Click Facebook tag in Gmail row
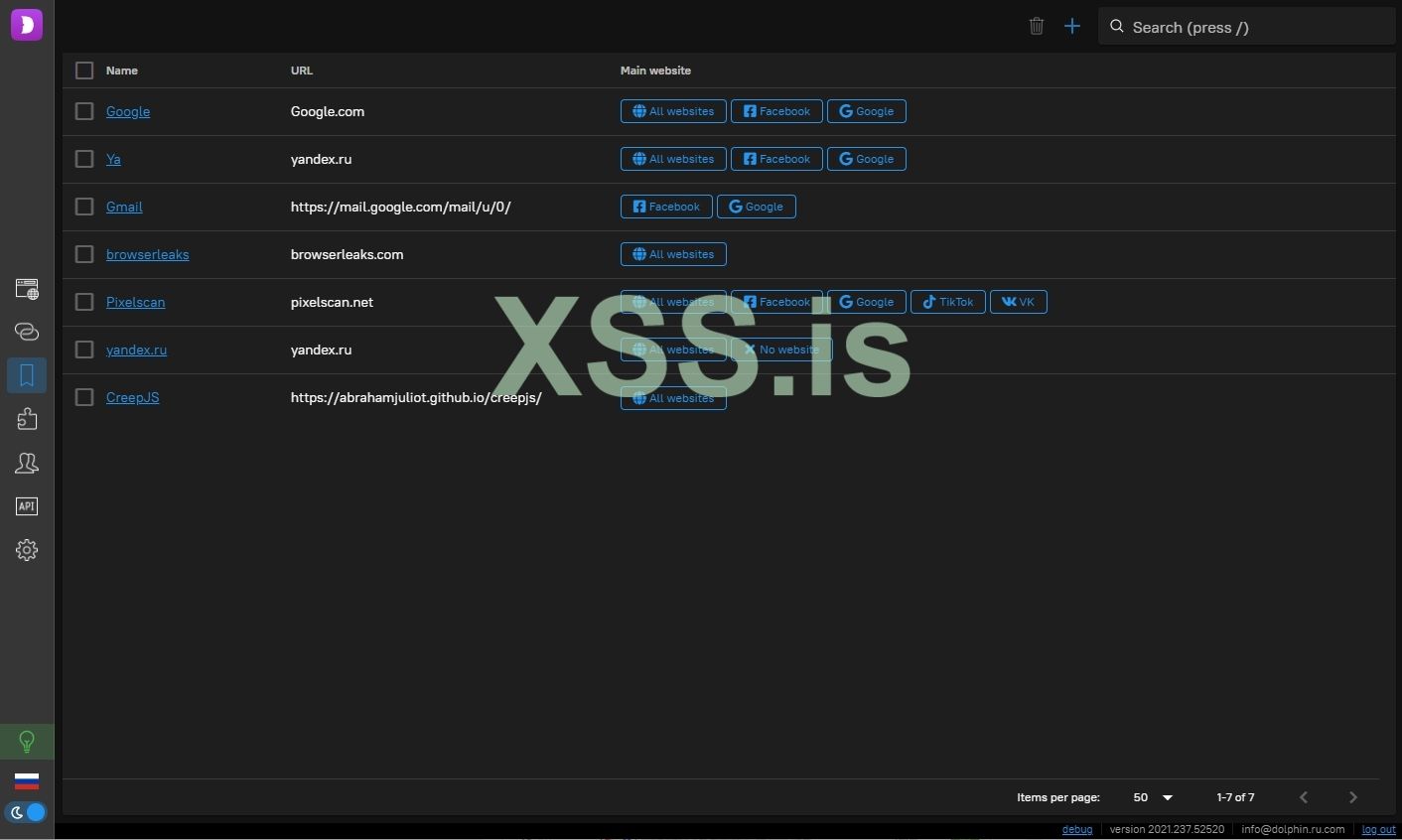Viewport: 1402px width, 840px height. 666,207
